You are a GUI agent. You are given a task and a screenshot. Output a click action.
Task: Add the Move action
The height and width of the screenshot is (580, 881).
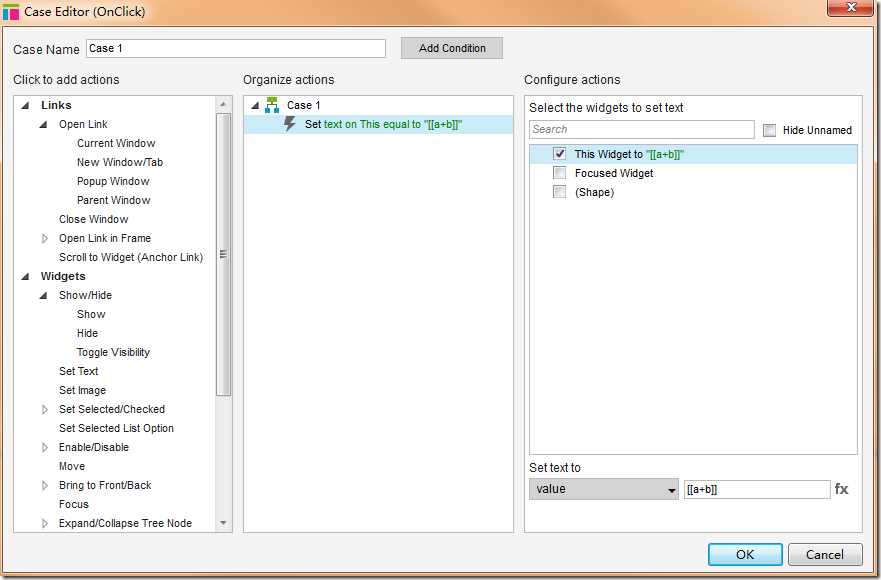tap(72, 466)
